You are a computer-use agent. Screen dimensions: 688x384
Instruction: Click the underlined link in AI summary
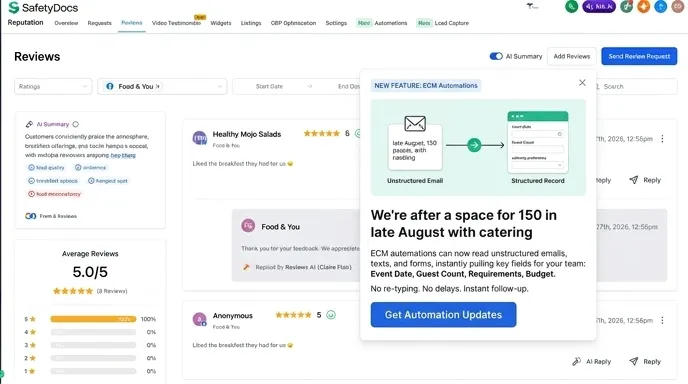(123, 155)
